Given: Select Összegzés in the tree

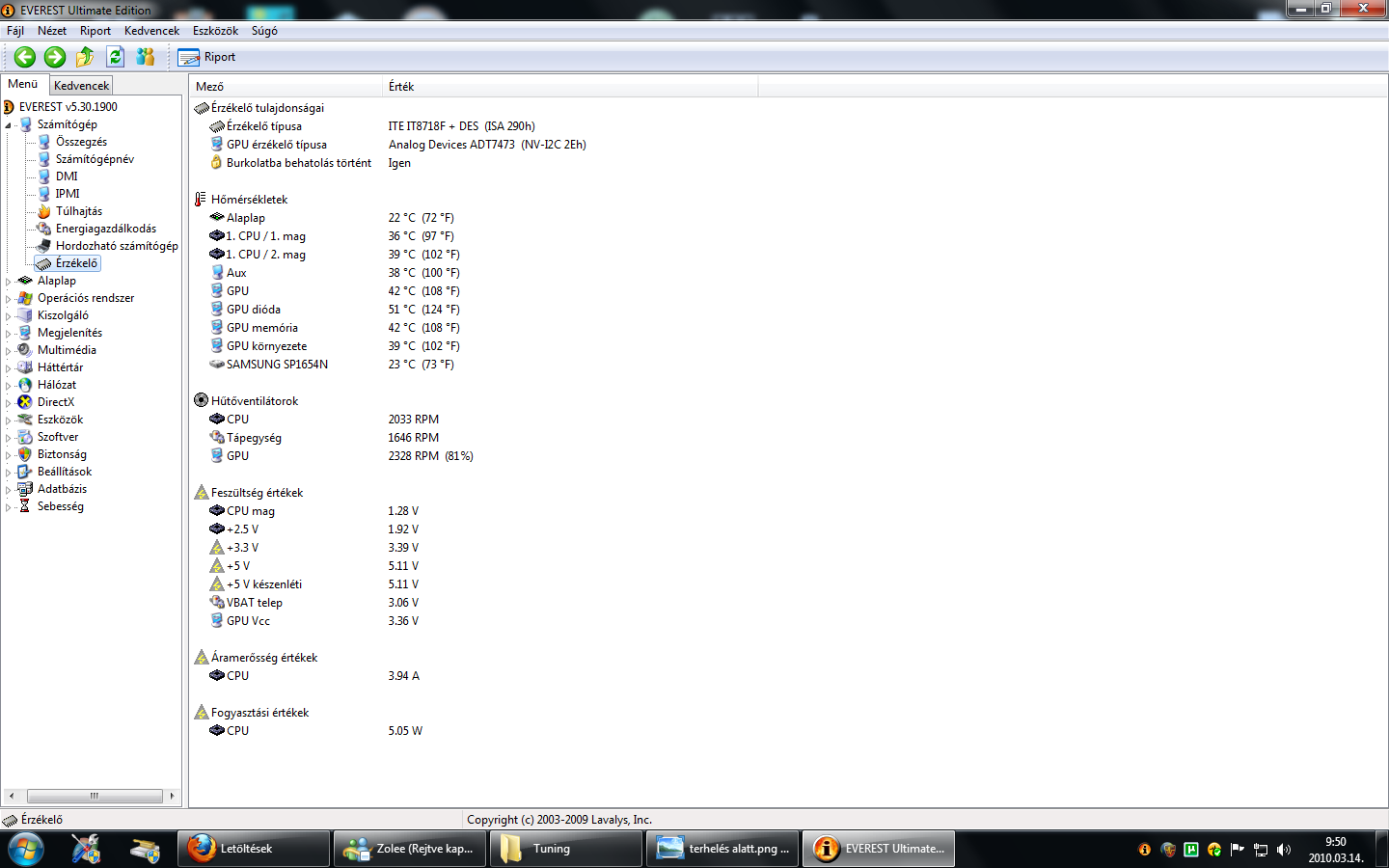Looking at the screenshot, I should [x=81, y=142].
